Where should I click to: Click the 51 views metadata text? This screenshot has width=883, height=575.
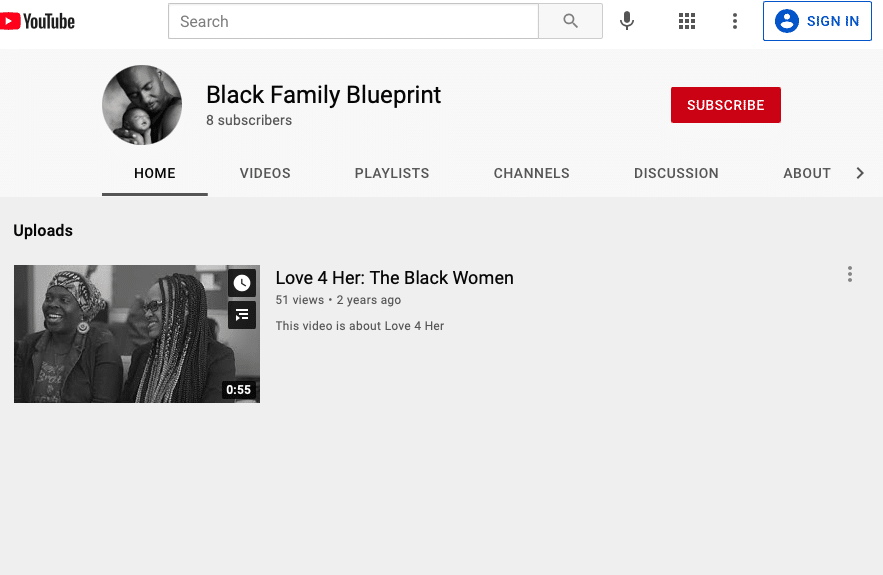click(300, 300)
